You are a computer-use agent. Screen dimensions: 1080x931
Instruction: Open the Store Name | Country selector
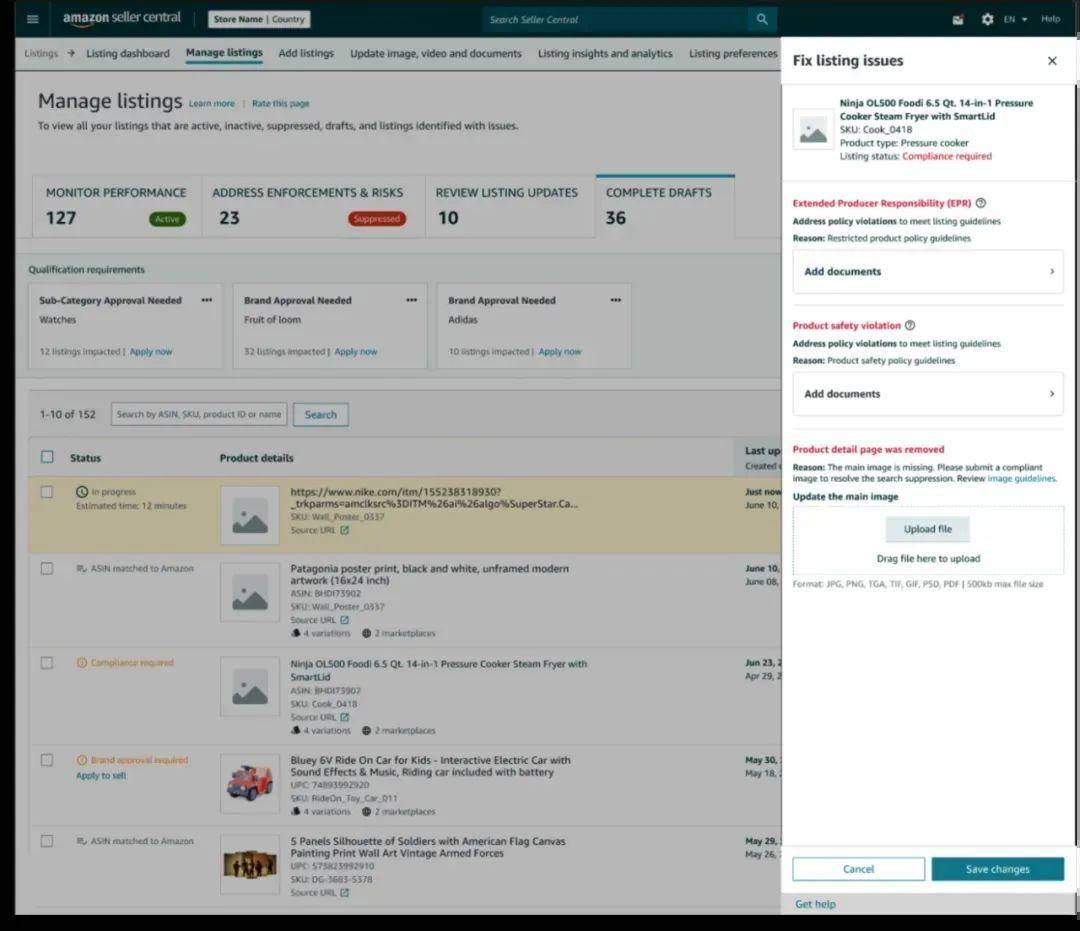[x=259, y=19]
